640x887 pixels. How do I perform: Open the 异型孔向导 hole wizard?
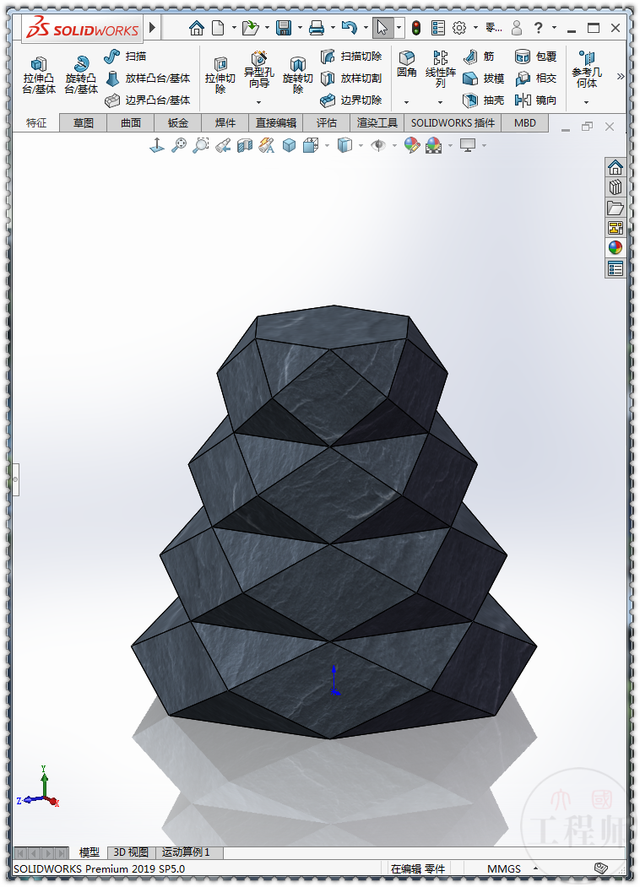[x=259, y=70]
